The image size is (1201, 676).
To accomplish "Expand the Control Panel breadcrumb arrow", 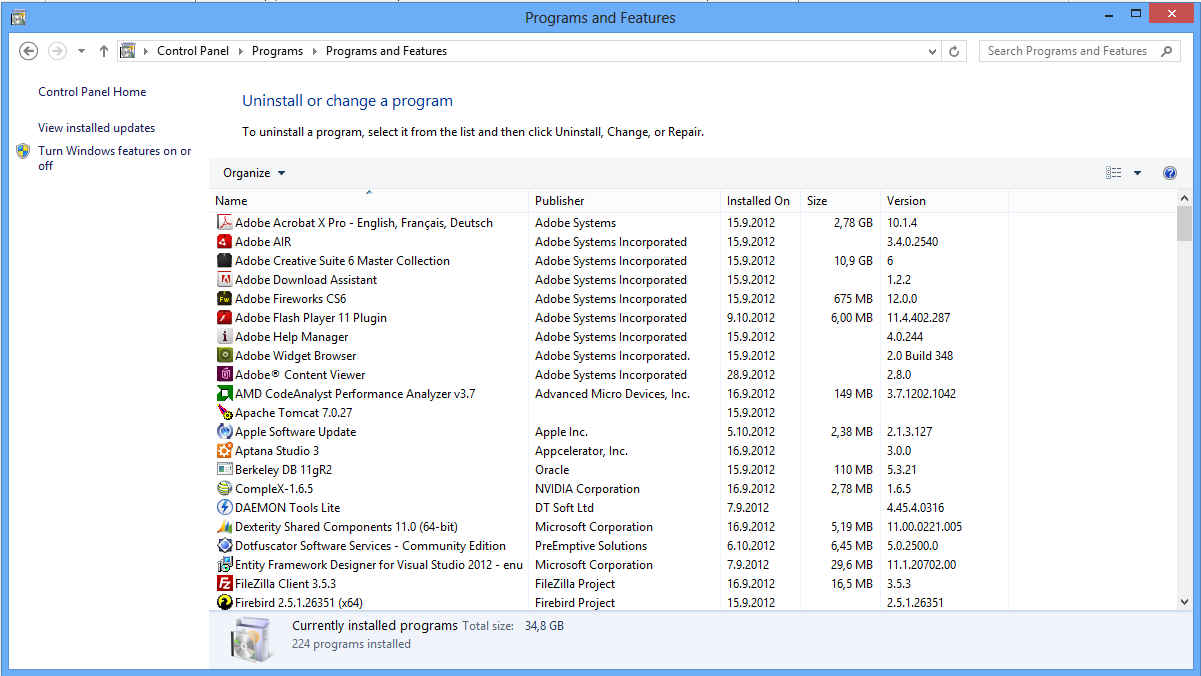I will (x=240, y=51).
